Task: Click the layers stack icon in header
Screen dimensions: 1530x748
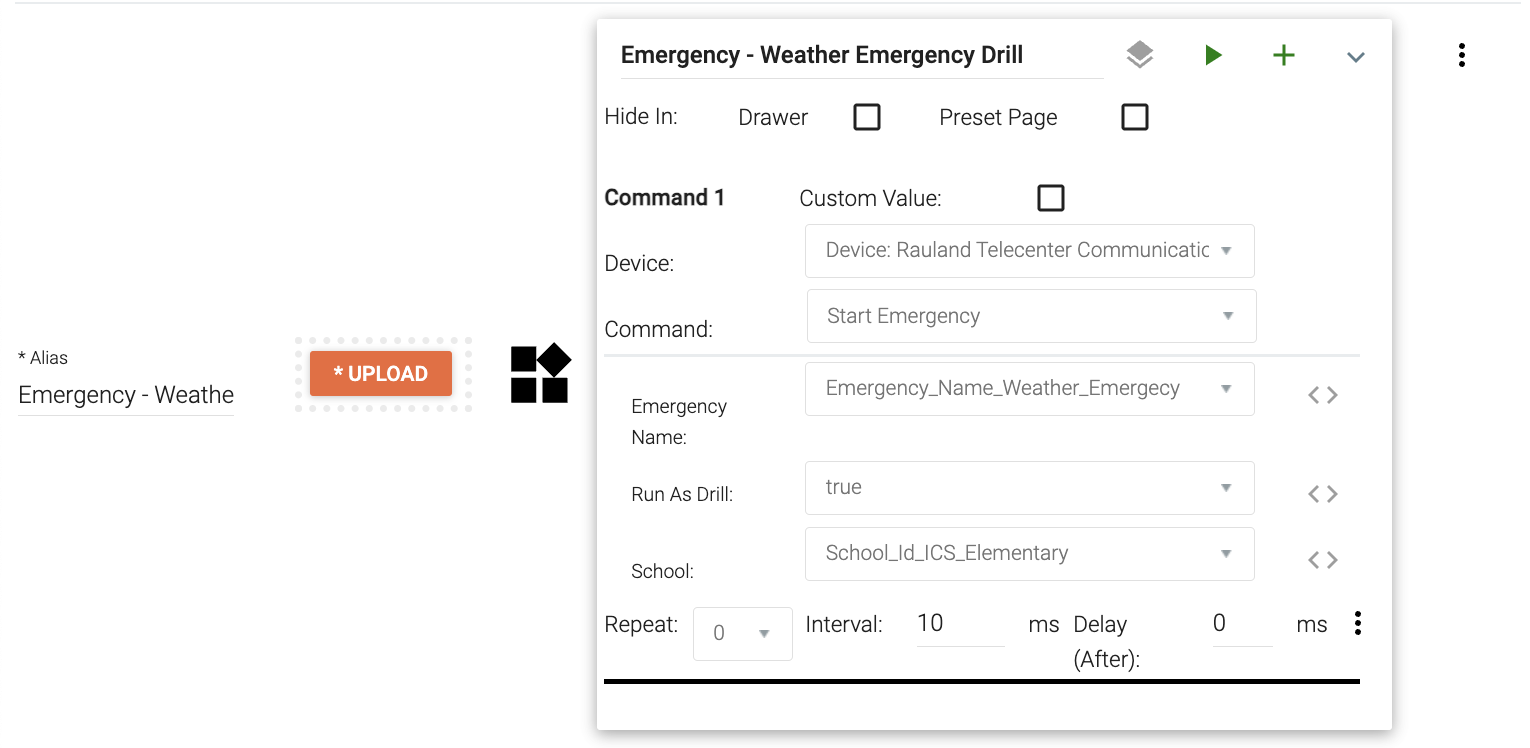Action: tap(1140, 55)
